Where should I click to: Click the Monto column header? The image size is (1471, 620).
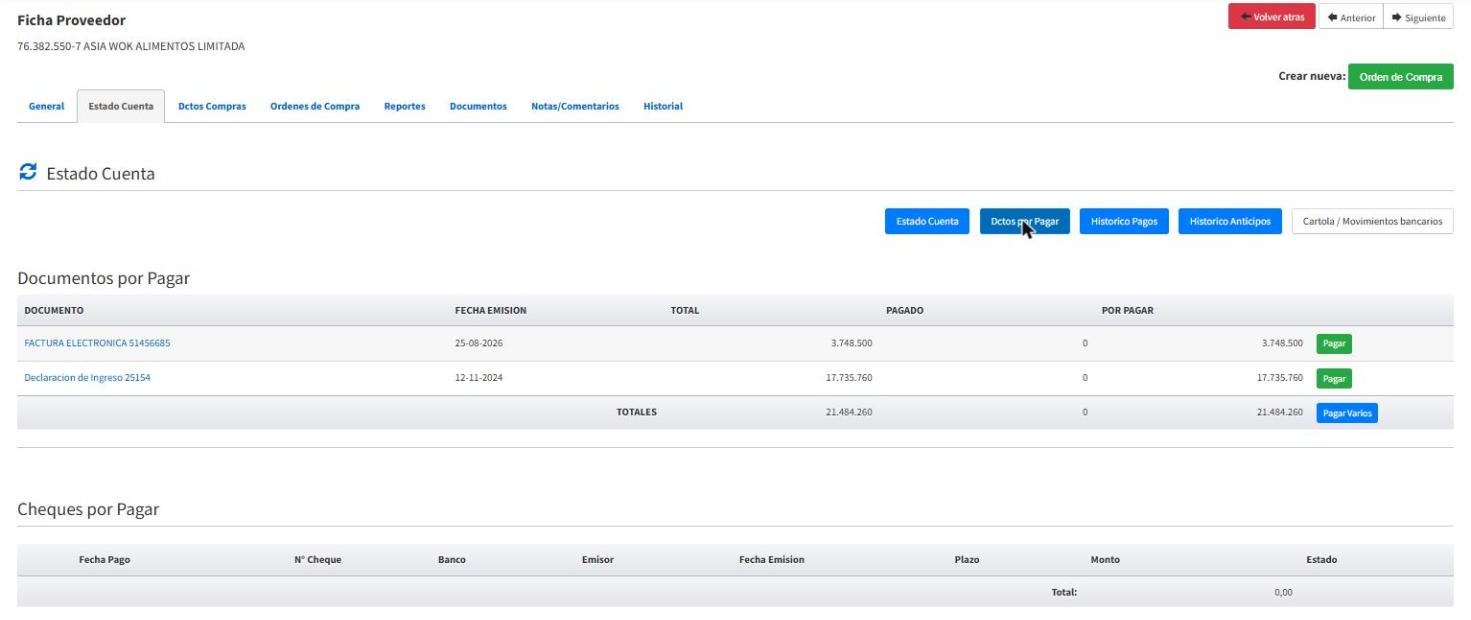click(x=1105, y=560)
